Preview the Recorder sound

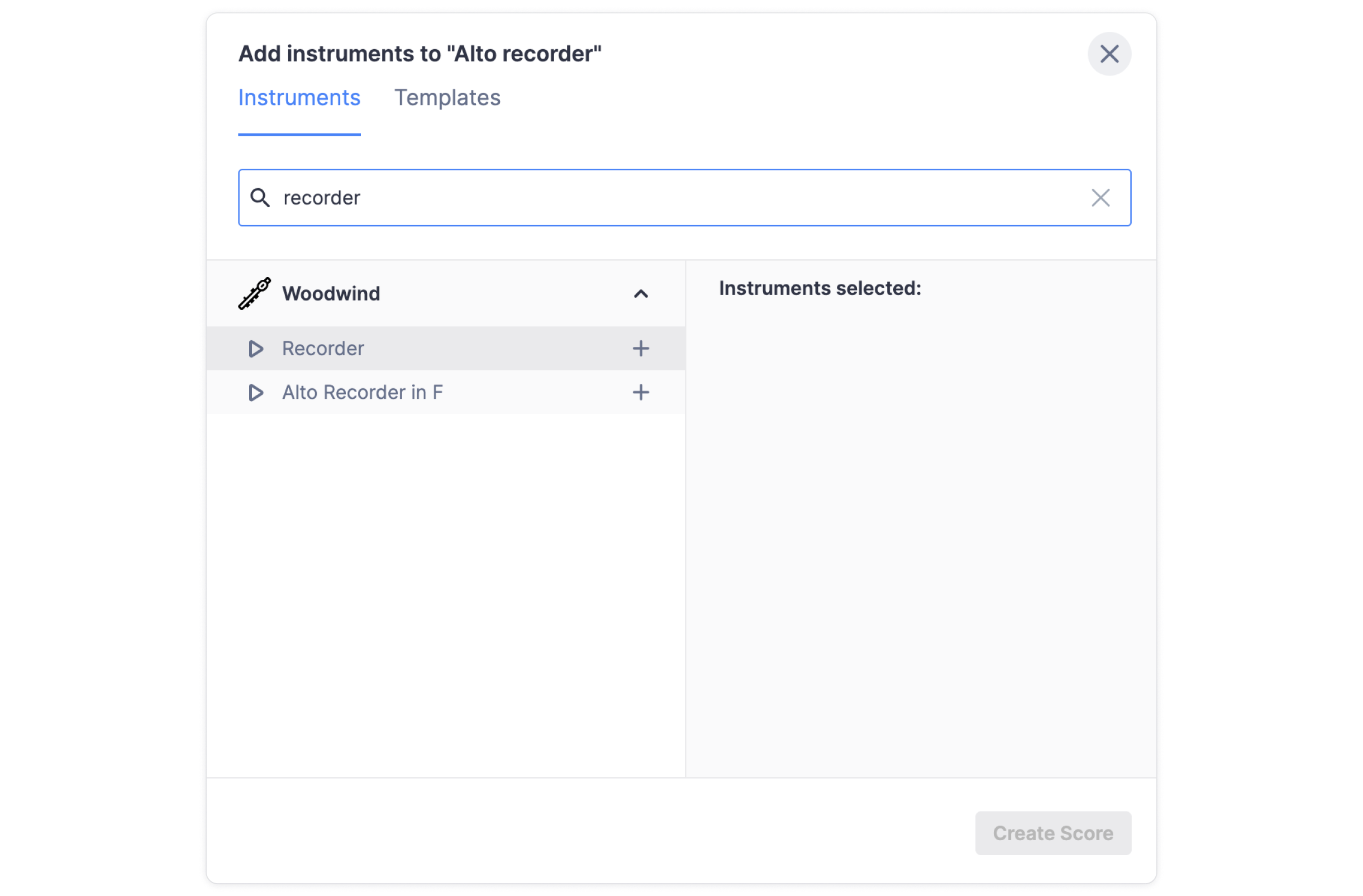pyautogui.click(x=255, y=348)
